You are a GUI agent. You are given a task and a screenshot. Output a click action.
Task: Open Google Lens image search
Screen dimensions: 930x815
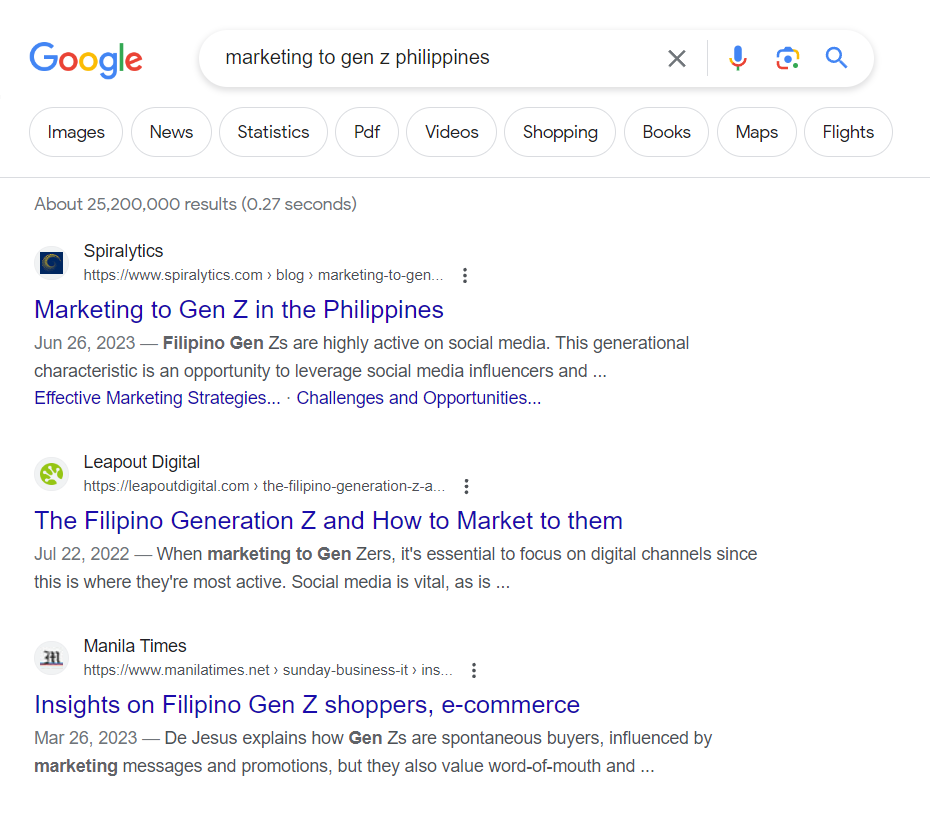coord(788,58)
